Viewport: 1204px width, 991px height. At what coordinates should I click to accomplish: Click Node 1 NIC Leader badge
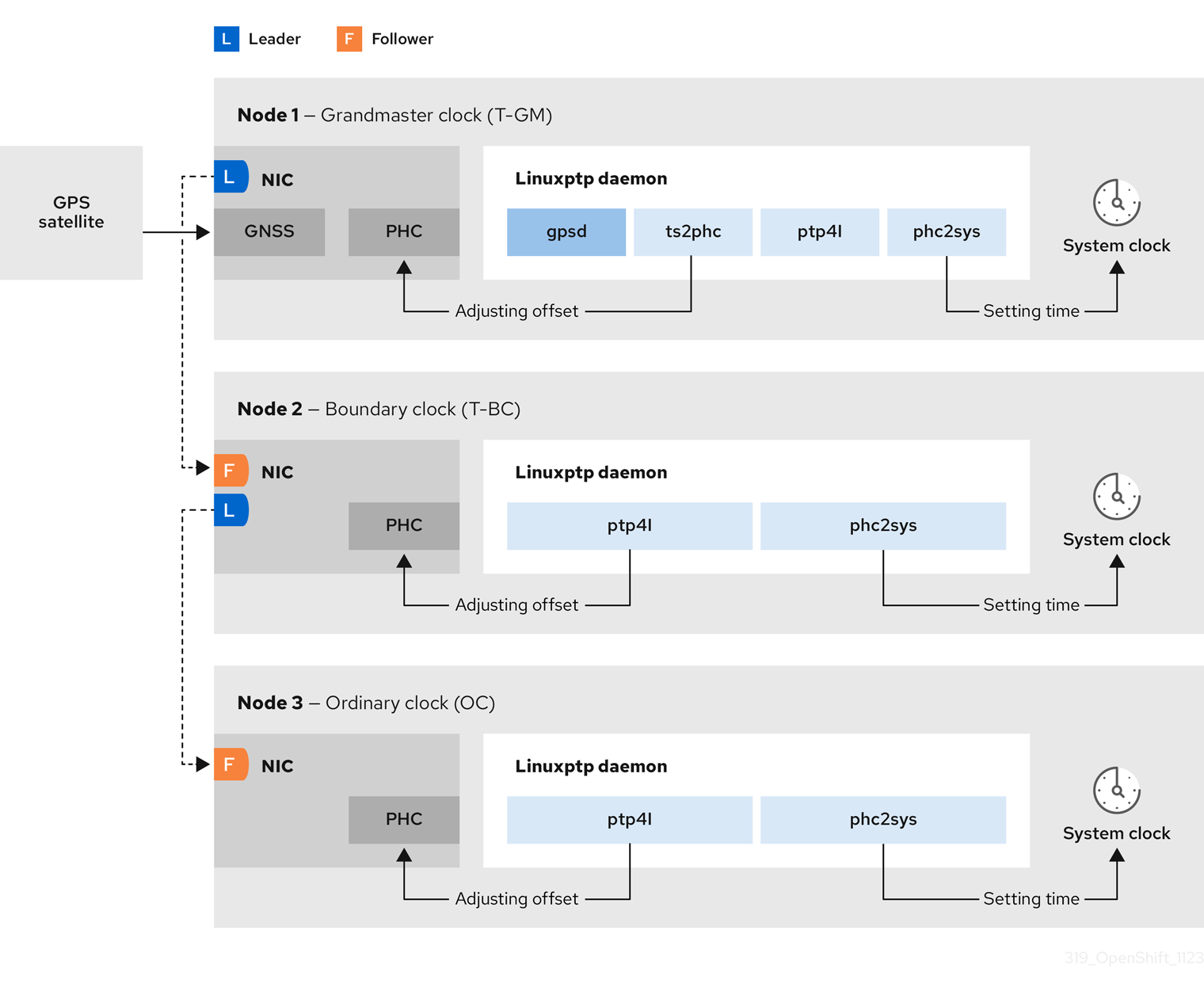click(231, 177)
